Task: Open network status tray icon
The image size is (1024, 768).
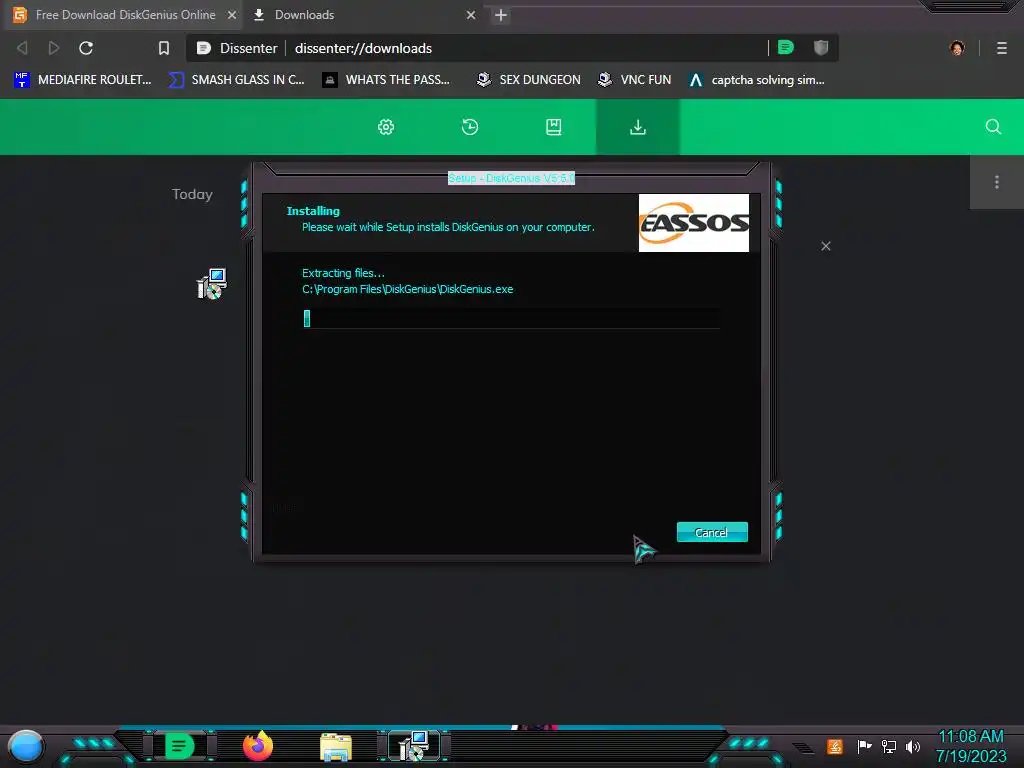Action: [x=889, y=746]
